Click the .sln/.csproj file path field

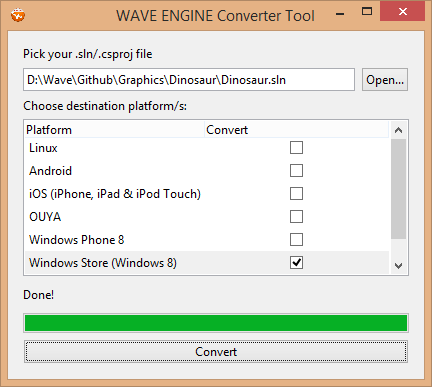(x=189, y=80)
